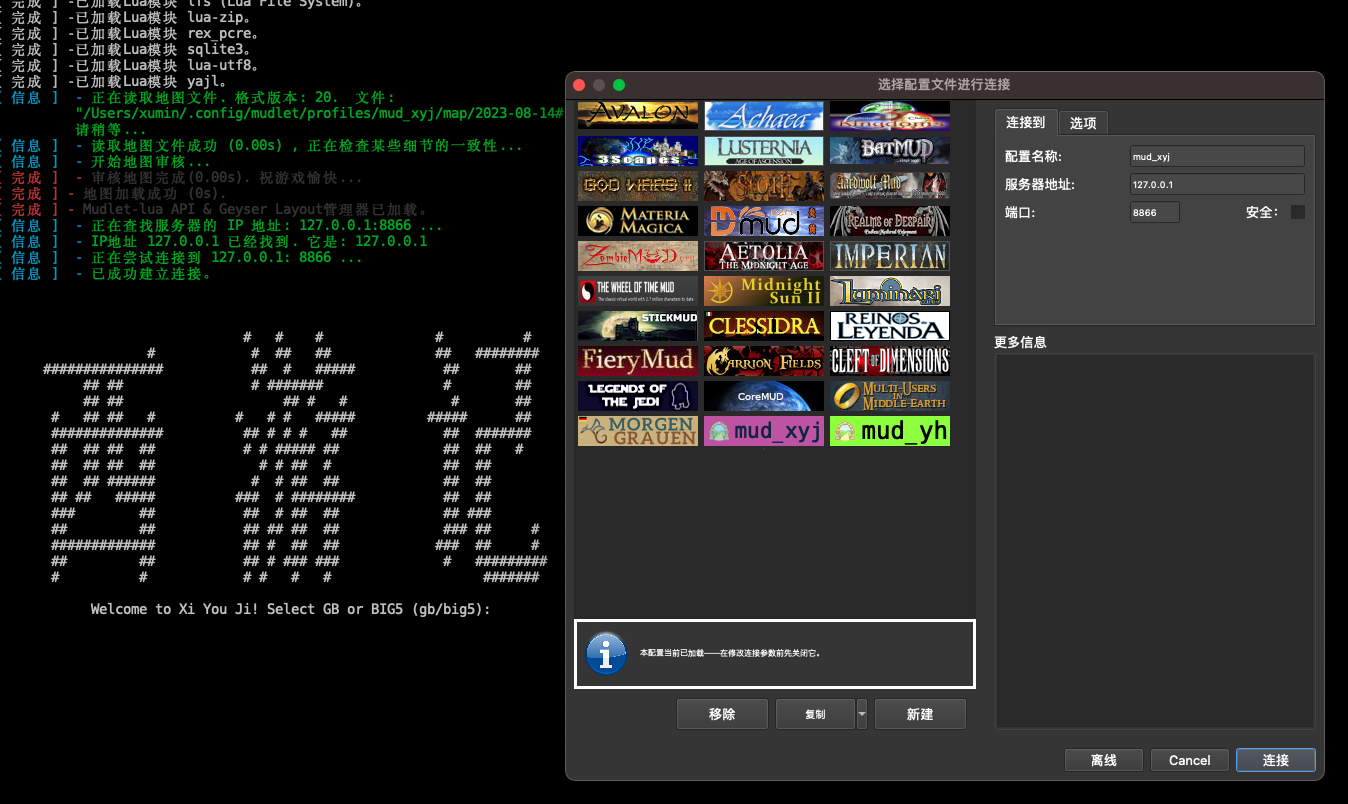Pick the BatMUD profile
This screenshot has width=1348, height=804.
click(890, 151)
